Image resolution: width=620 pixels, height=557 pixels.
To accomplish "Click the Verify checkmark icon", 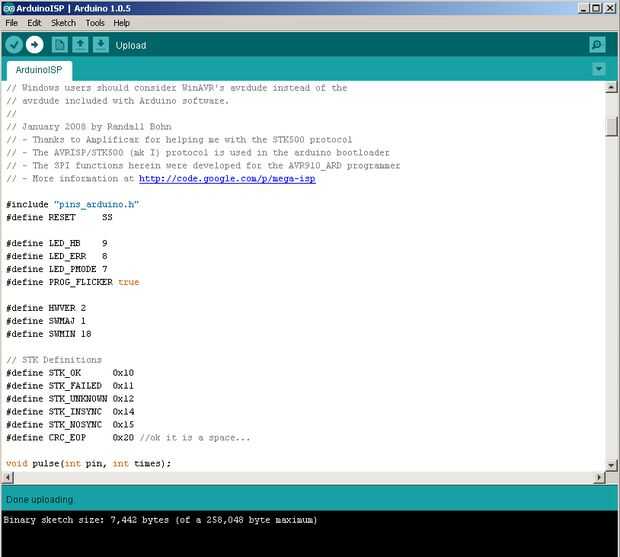I will tap(13, 45).
